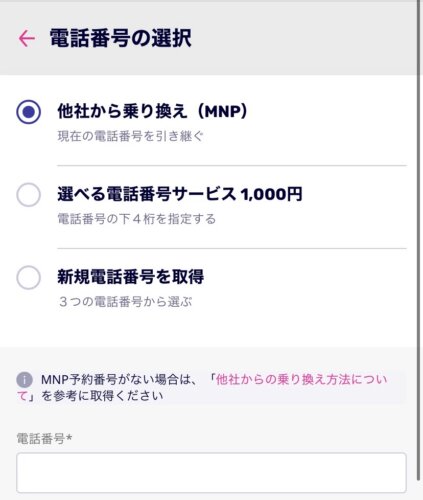Click the divider below the MNP option
The height and width of the screenshot is (500, 423).
[232, 165]
